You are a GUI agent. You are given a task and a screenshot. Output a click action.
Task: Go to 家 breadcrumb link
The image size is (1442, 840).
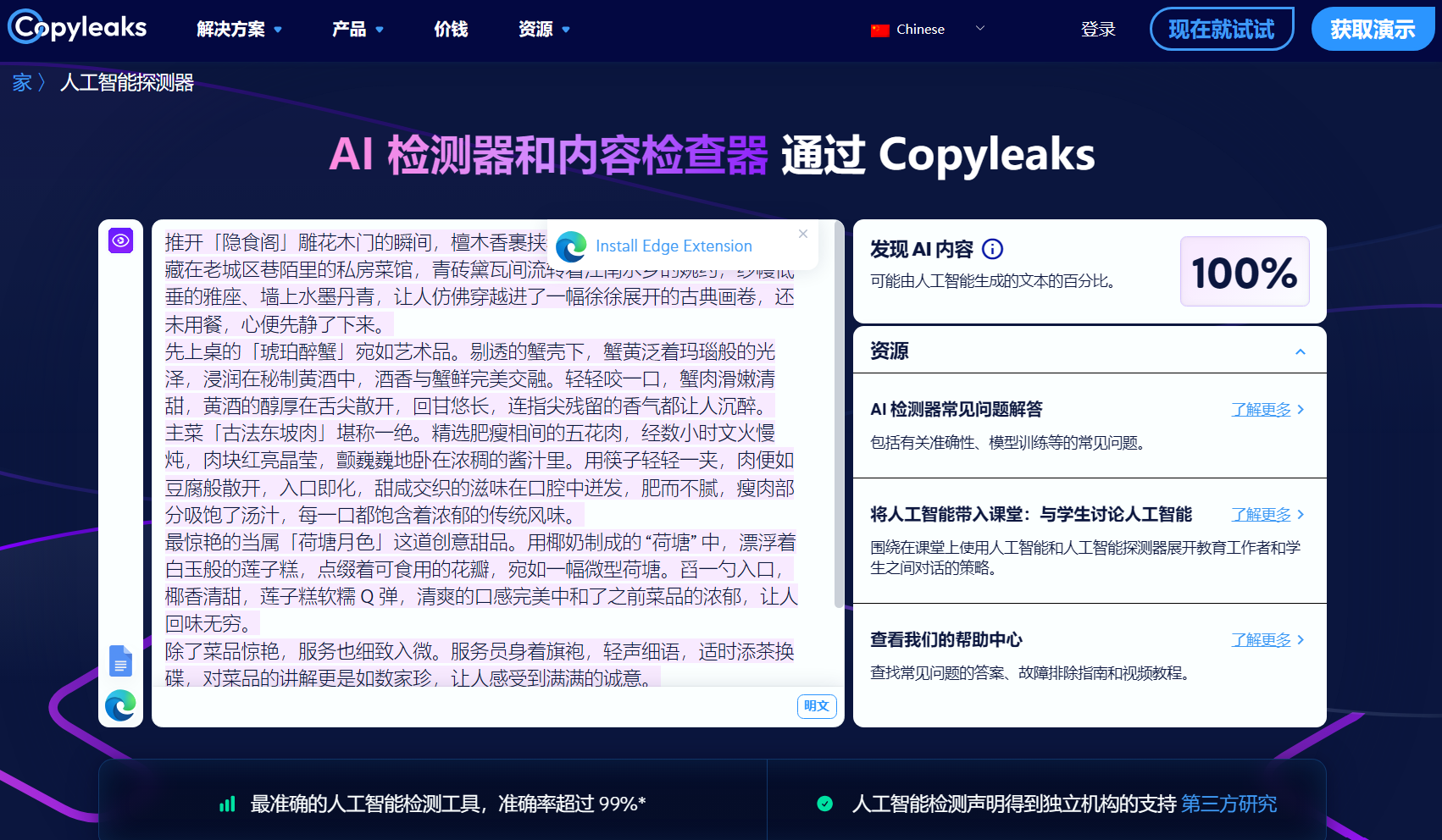(22, 82)
